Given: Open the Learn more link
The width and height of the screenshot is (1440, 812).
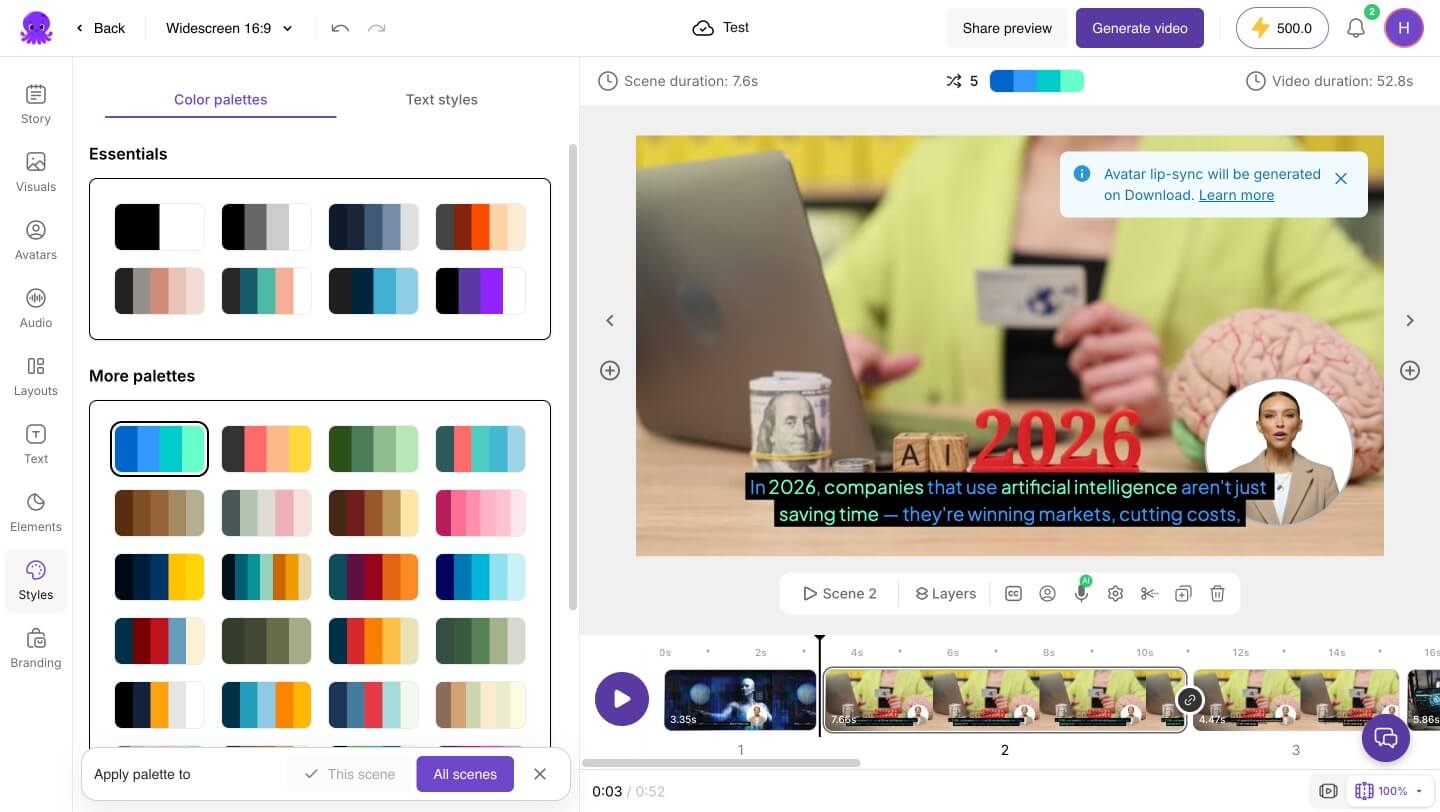Looking at the screenshot, I should tap(1236, 195).
